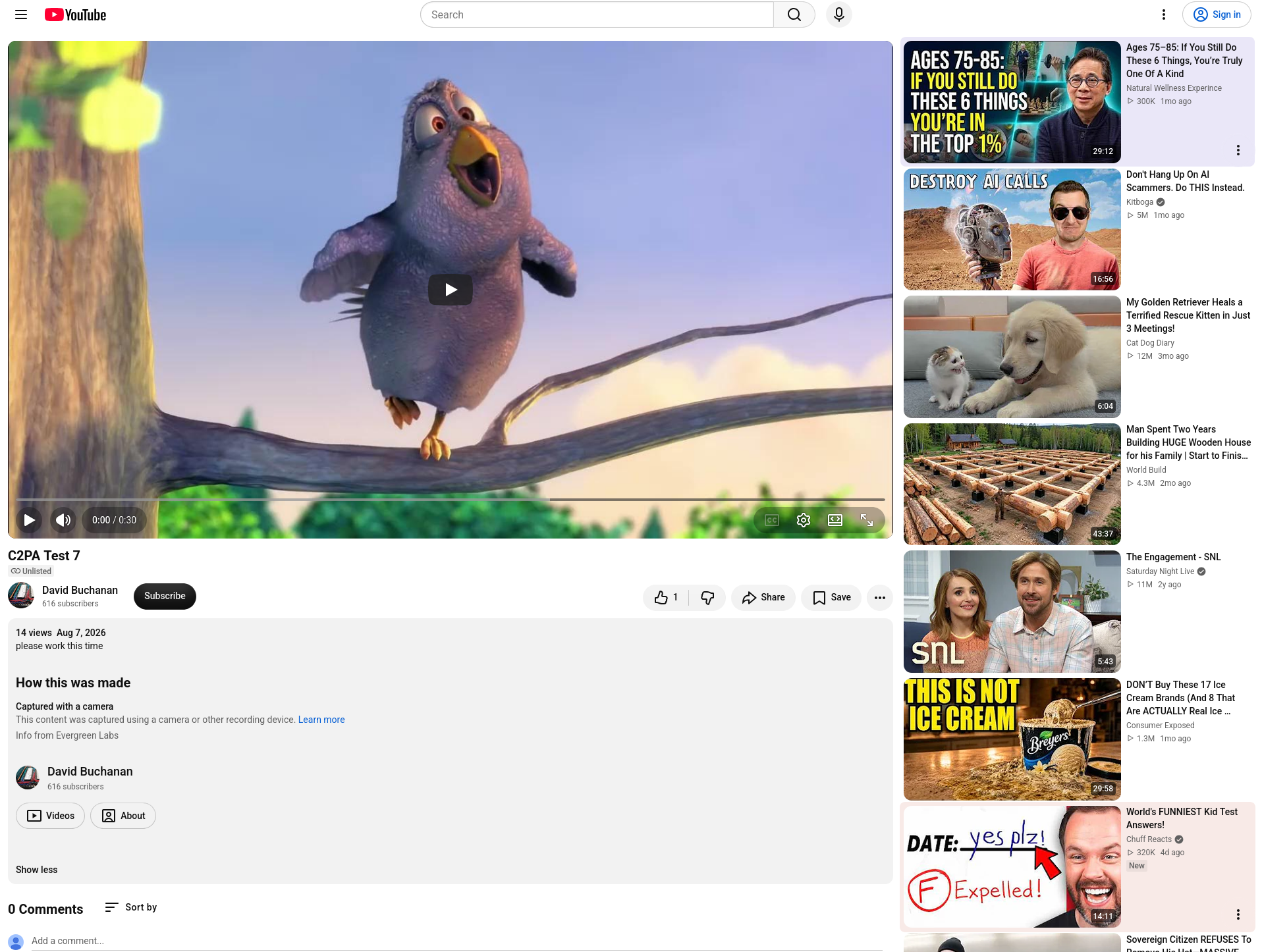The height and width of the screenshot is (952, 1262).
Task: Open Ages 75-85 video thumbnail
Action: 1012,102
